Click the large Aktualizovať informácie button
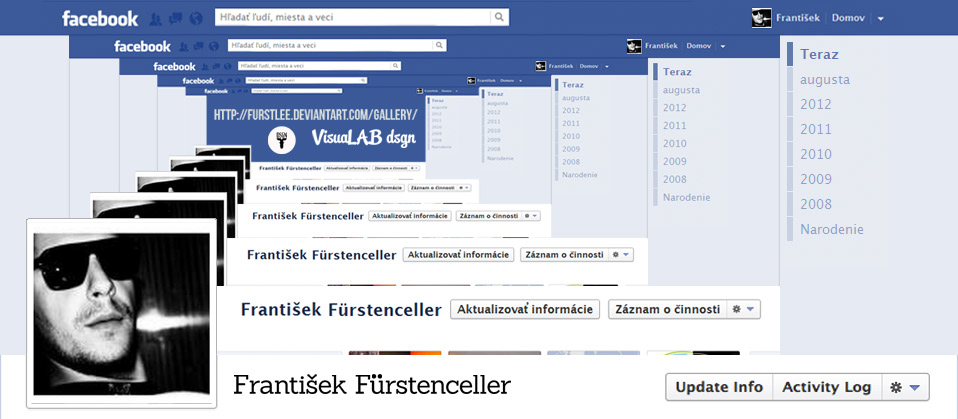The height and width of the screenshot is (419, 958). point(525,310)
